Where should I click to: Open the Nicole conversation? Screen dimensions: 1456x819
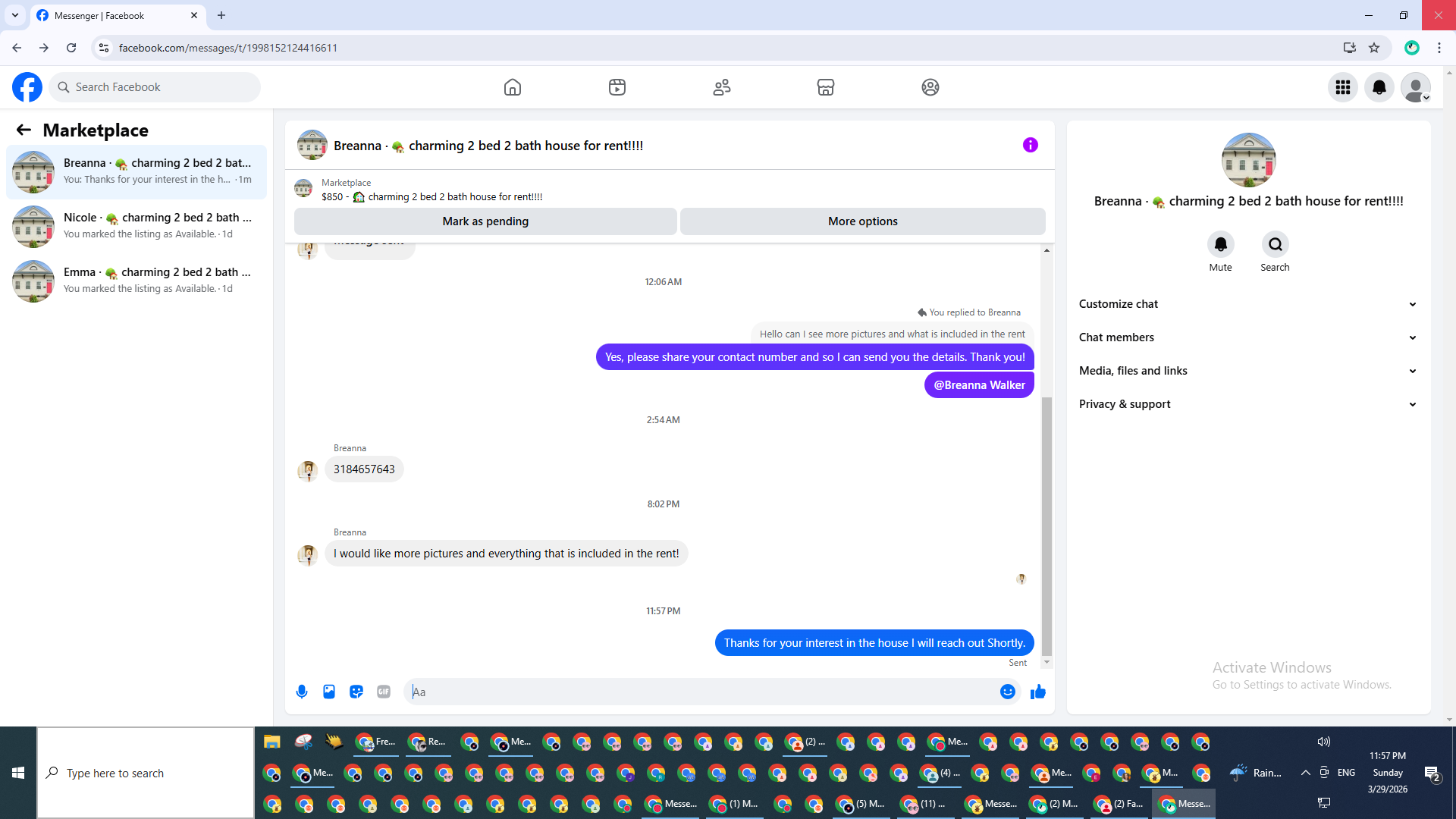[136, 227]
